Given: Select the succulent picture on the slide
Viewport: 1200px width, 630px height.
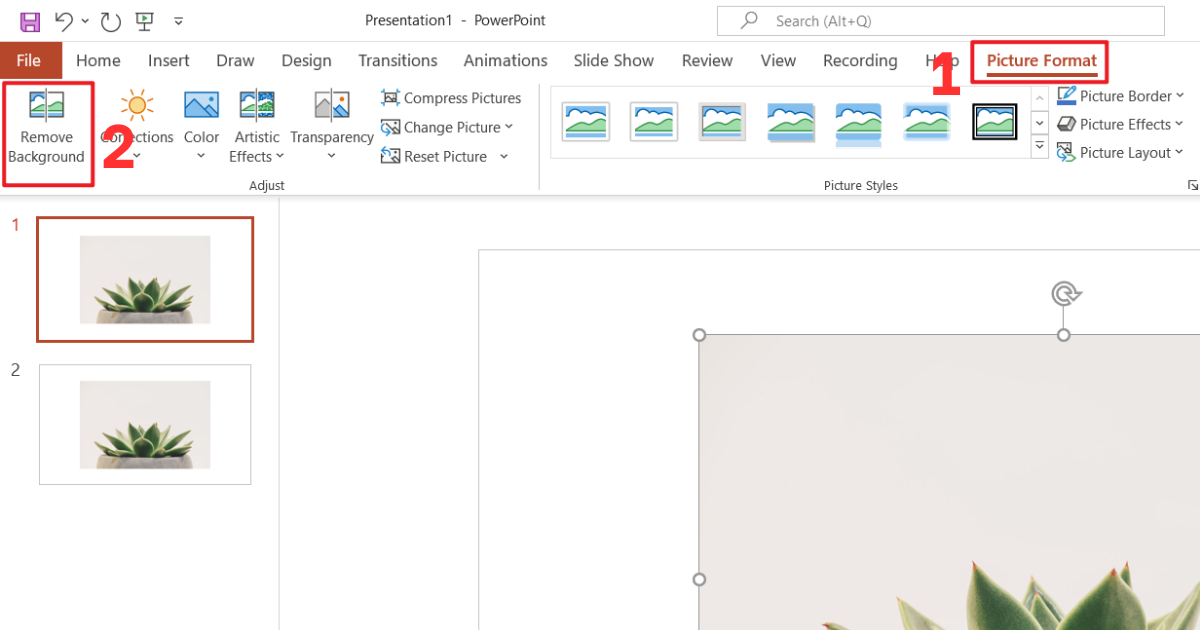Looking at the screenshot, I should (950, 483).
